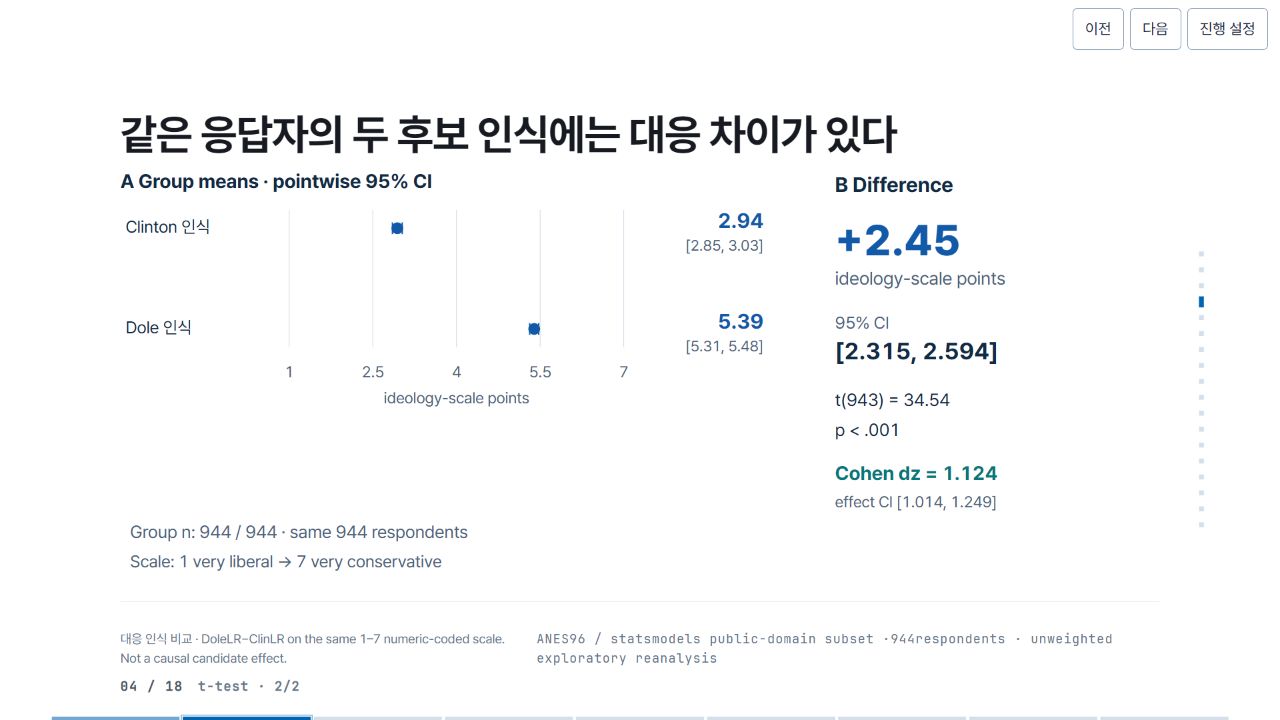Image resolution: width=1280 pixels, height=720 pixels.
Task: Select the Clinton mean value 2.94
Action: click(740, 221)
